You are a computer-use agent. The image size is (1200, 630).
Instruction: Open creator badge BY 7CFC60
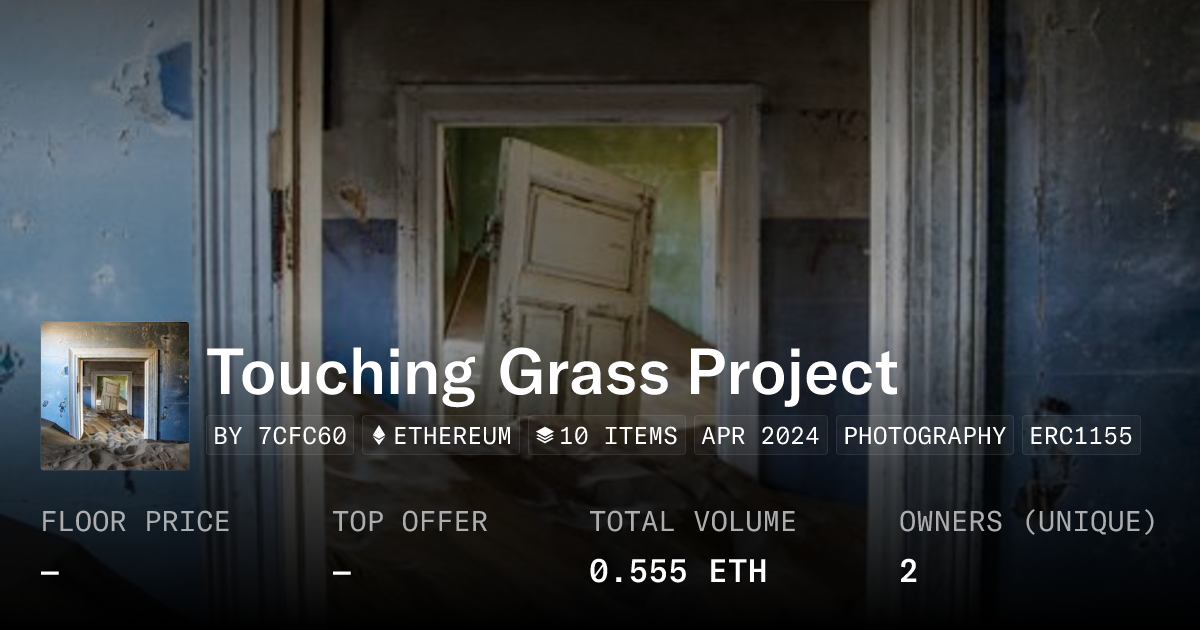(280, 436)
